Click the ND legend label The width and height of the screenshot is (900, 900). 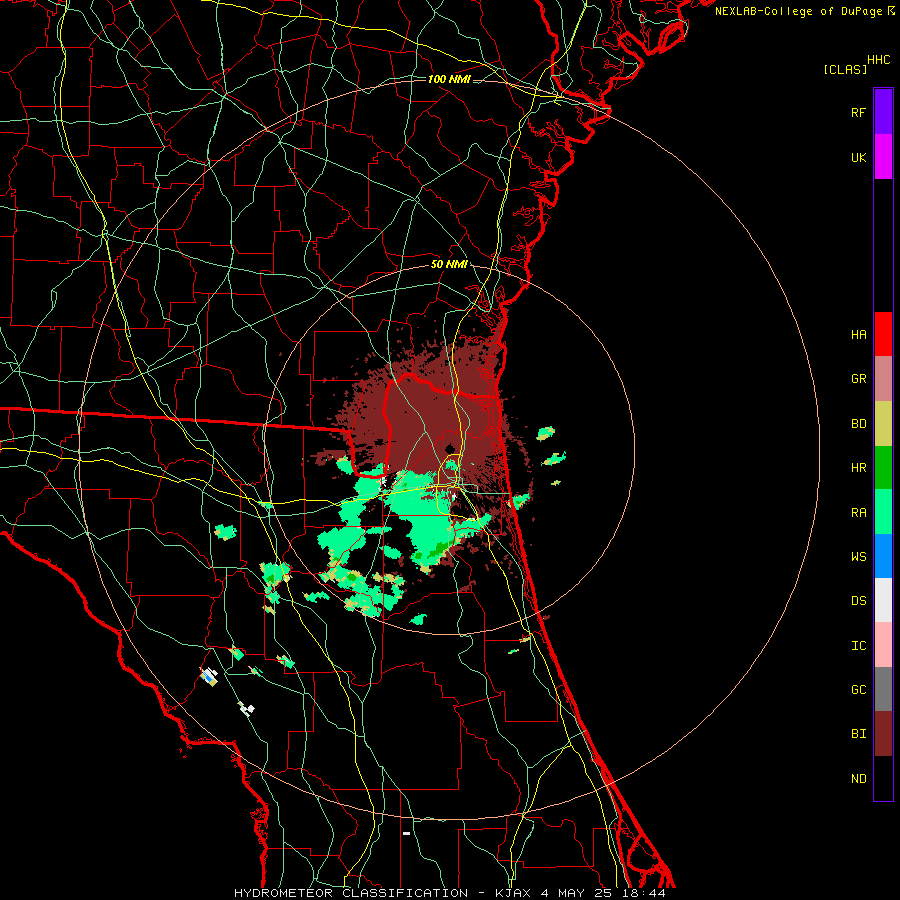[x=858, y=779]
